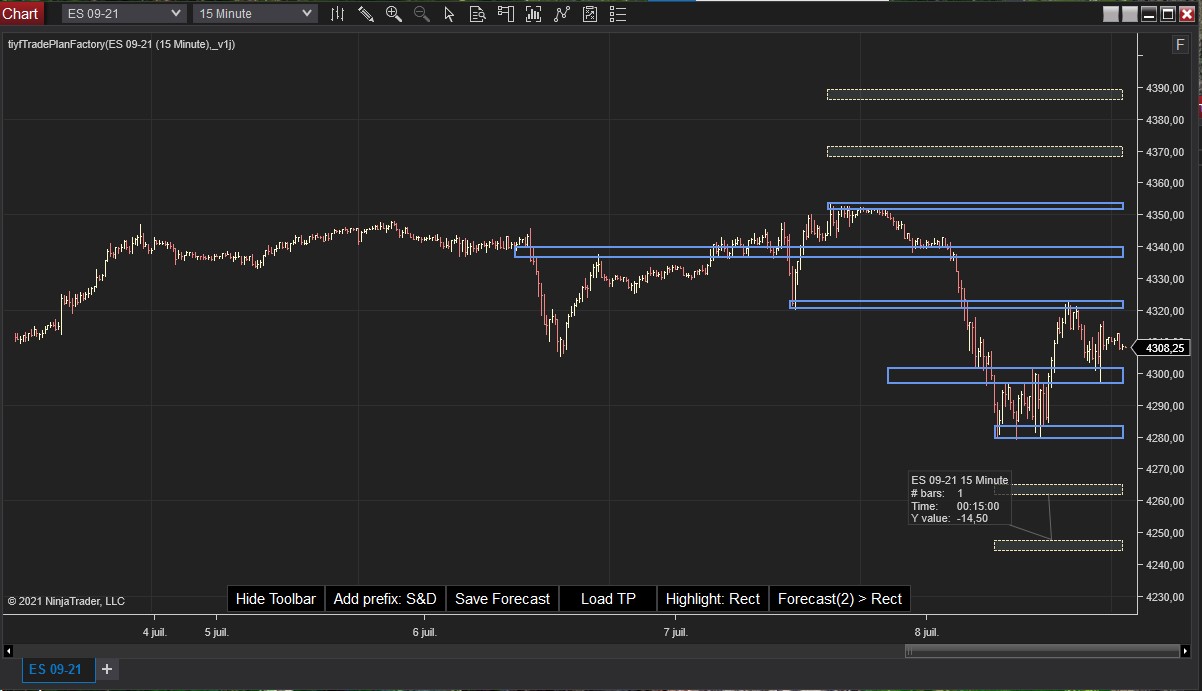Click the zoom in magnifier

[x=394, y=14]
